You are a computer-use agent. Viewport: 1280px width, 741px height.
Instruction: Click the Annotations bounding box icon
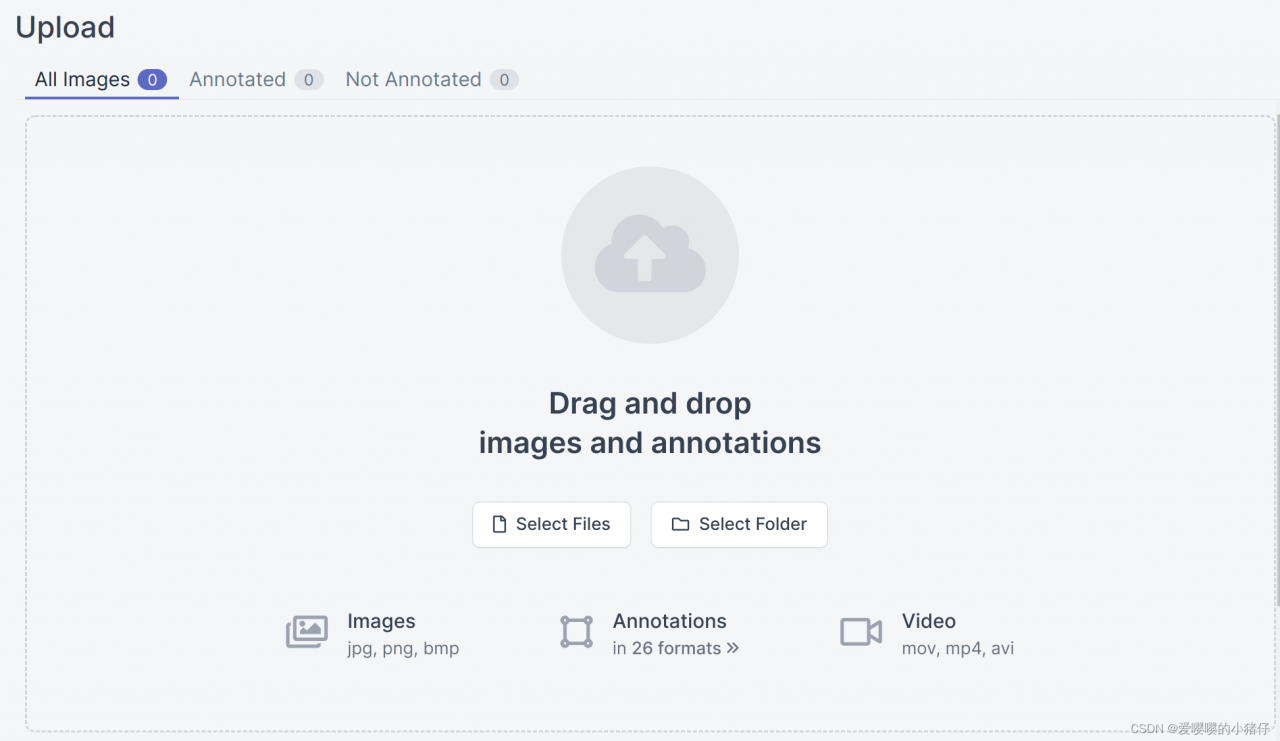pyautogui.click(x=576, y=632)
